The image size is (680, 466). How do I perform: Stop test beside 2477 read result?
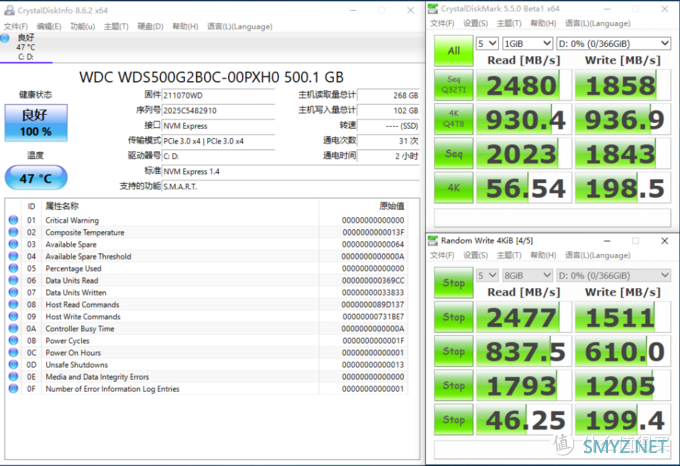(x=454, y=317)
